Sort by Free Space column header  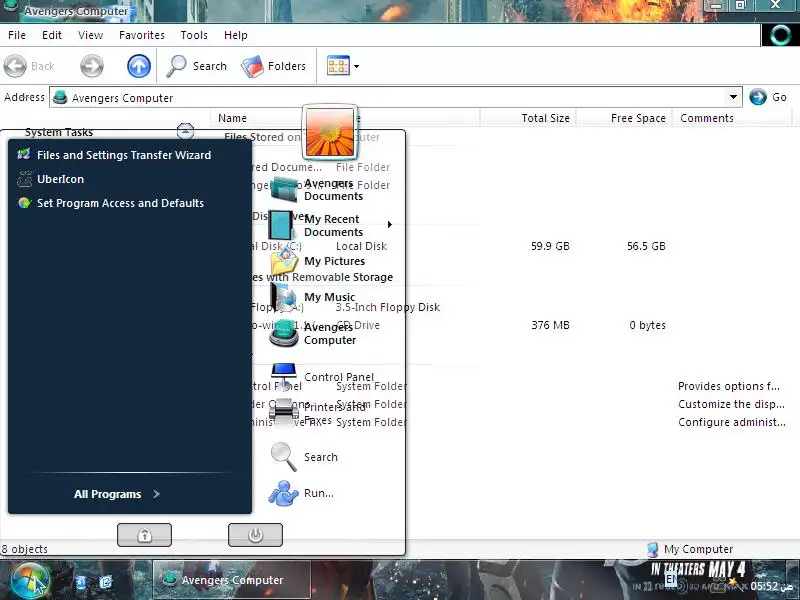pyautogui.click(x=638, y=118)
